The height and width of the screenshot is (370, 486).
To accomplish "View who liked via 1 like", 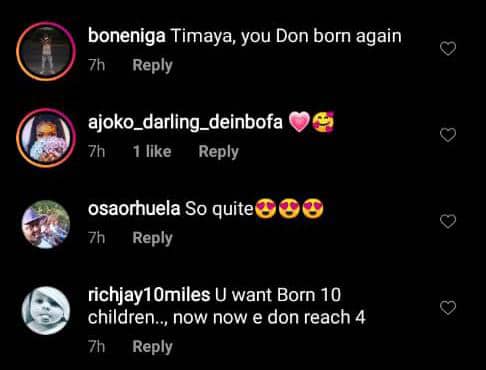I will click(x=152, y=152).
